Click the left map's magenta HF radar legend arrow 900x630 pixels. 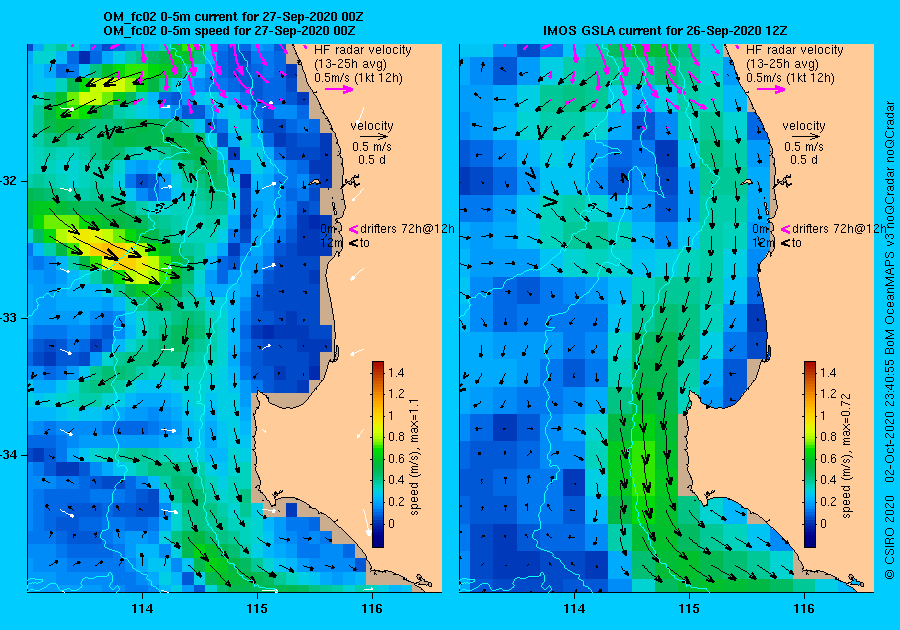pyautogui.click(x=339, y=89)
